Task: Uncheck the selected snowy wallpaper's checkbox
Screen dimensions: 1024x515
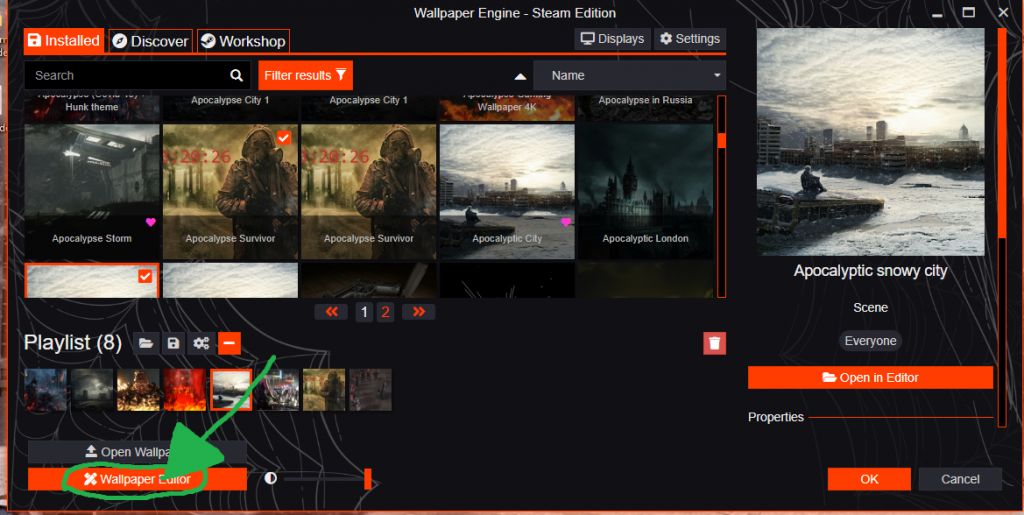Action: [x=145, y=277]
